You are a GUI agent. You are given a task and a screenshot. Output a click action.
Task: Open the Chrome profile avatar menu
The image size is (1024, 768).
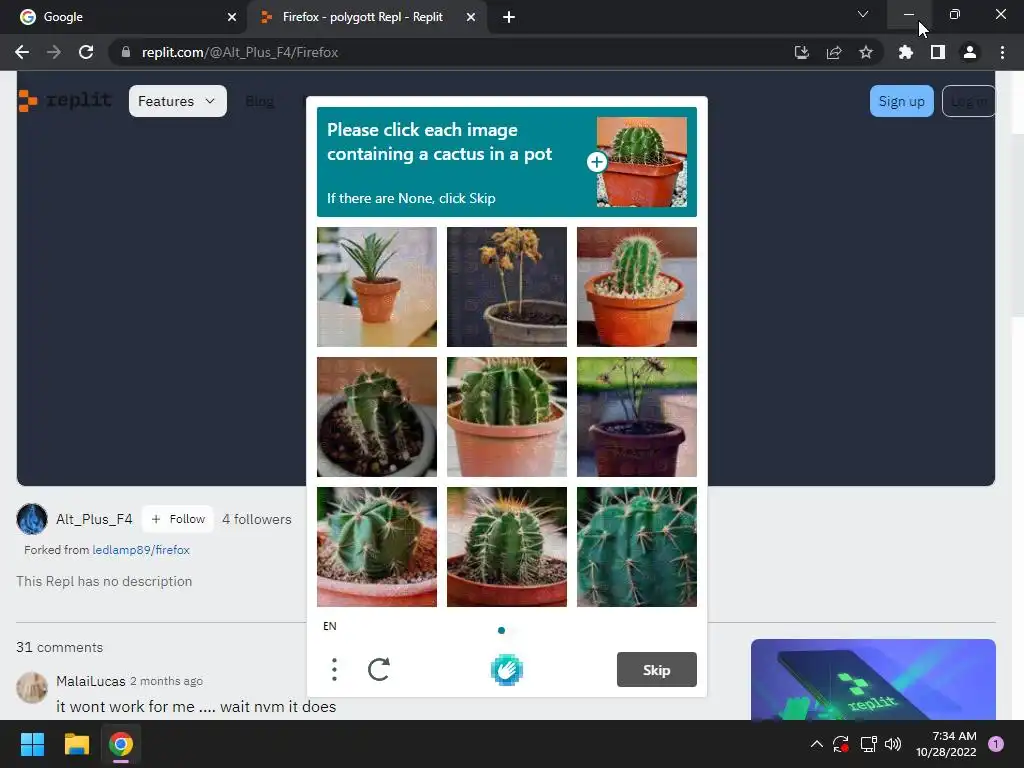point(970,52)
